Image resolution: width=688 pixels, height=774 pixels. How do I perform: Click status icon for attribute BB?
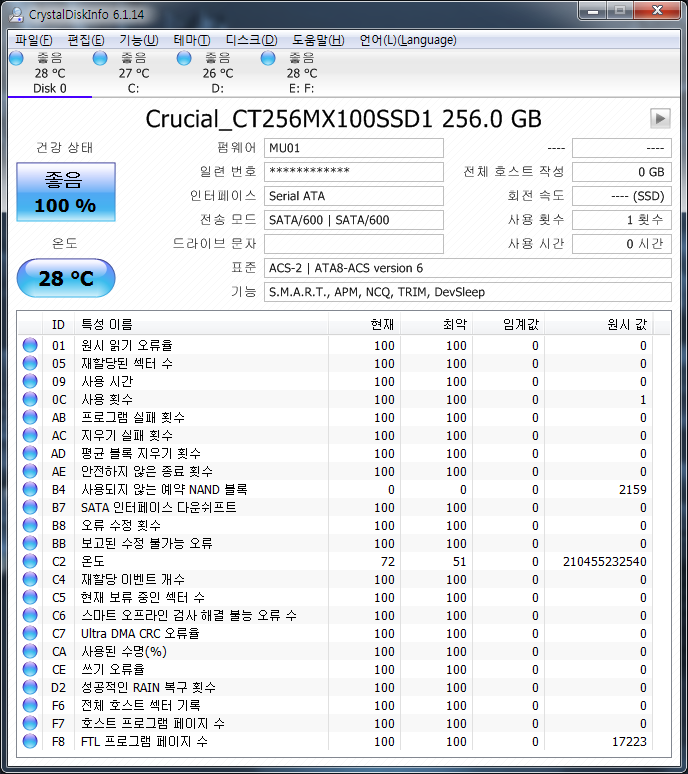click(30, 543)
